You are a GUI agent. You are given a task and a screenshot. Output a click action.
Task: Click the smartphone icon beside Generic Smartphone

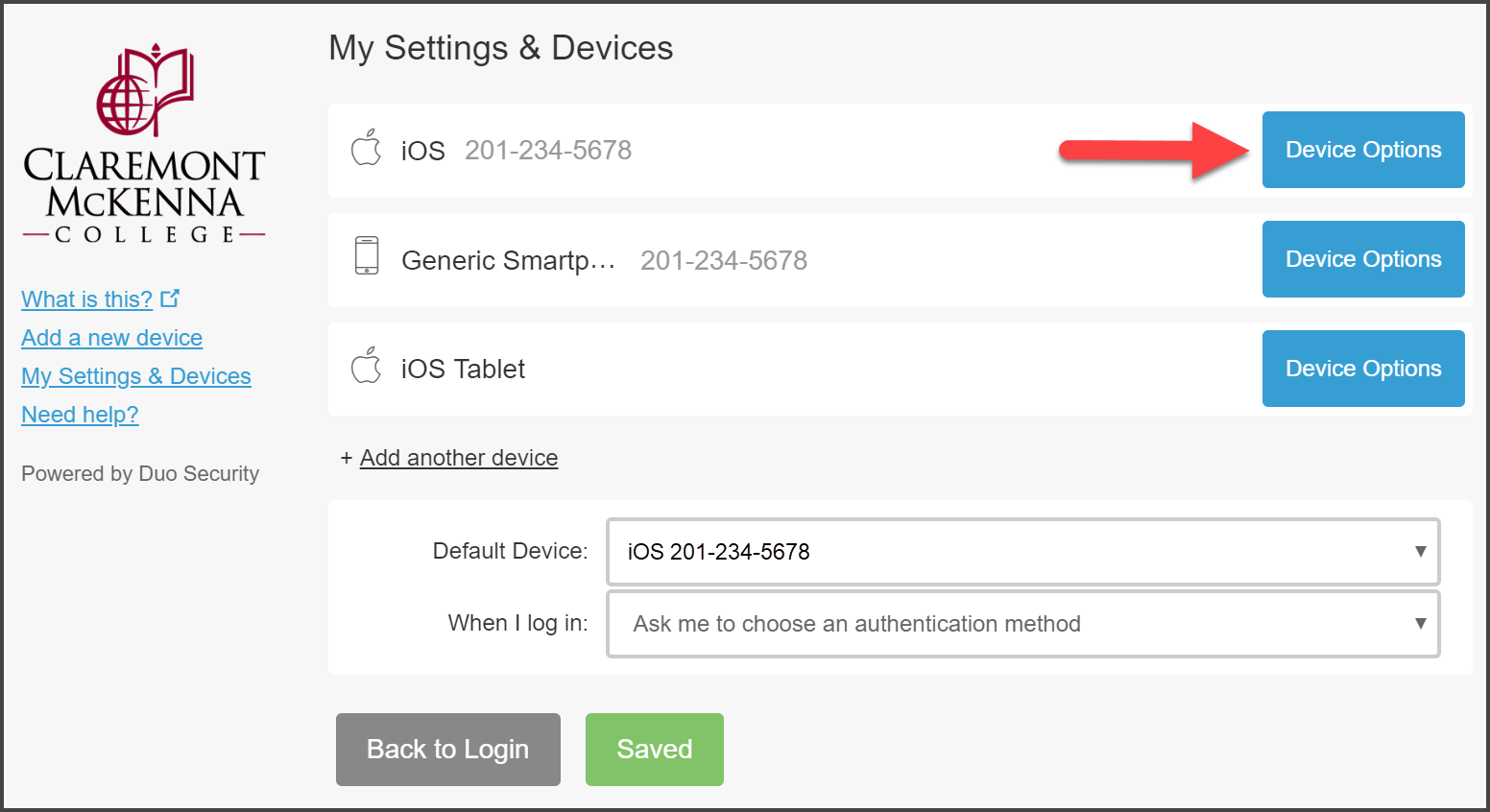[x=366, y=258]
